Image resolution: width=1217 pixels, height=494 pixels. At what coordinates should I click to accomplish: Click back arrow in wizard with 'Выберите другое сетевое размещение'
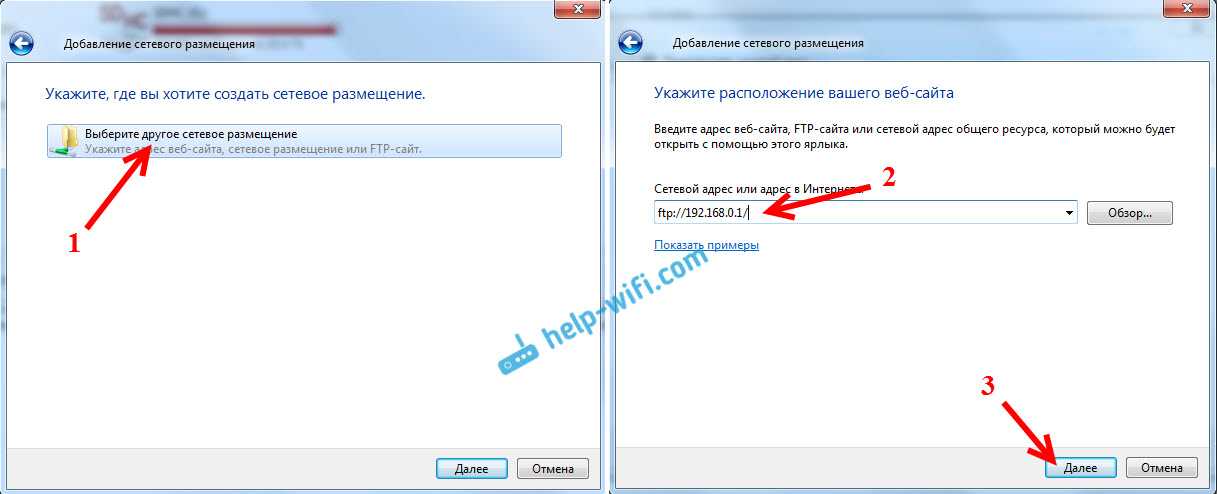(21, 43)
